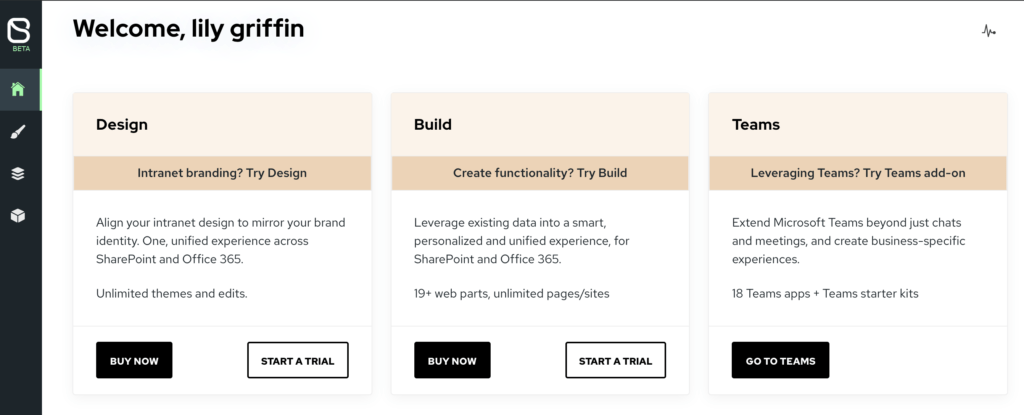
Task: Open the stacked layers icon in the sidebar
Action: click(x=18, y=174)
